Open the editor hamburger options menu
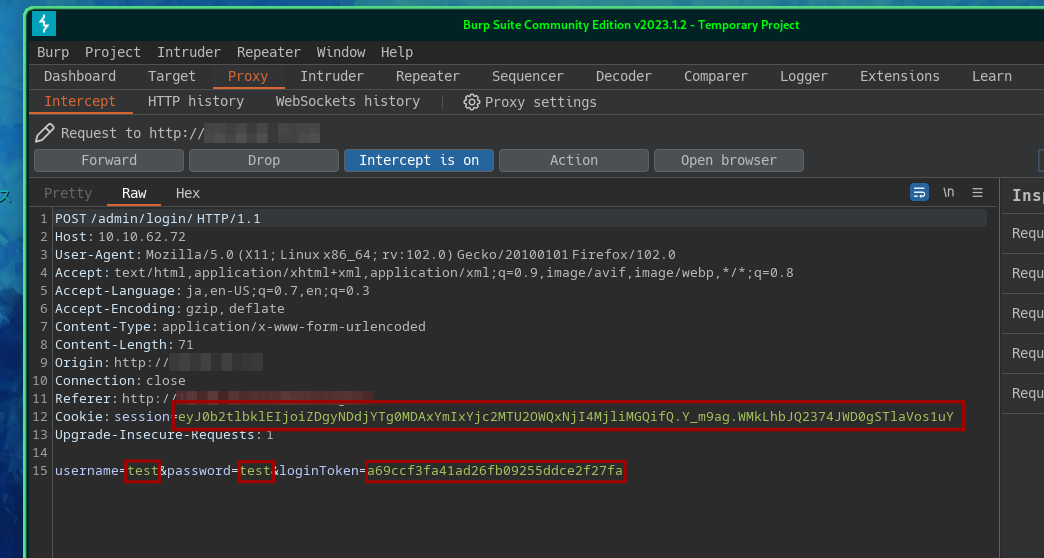 pyautogui.click(x=977, y=192)
